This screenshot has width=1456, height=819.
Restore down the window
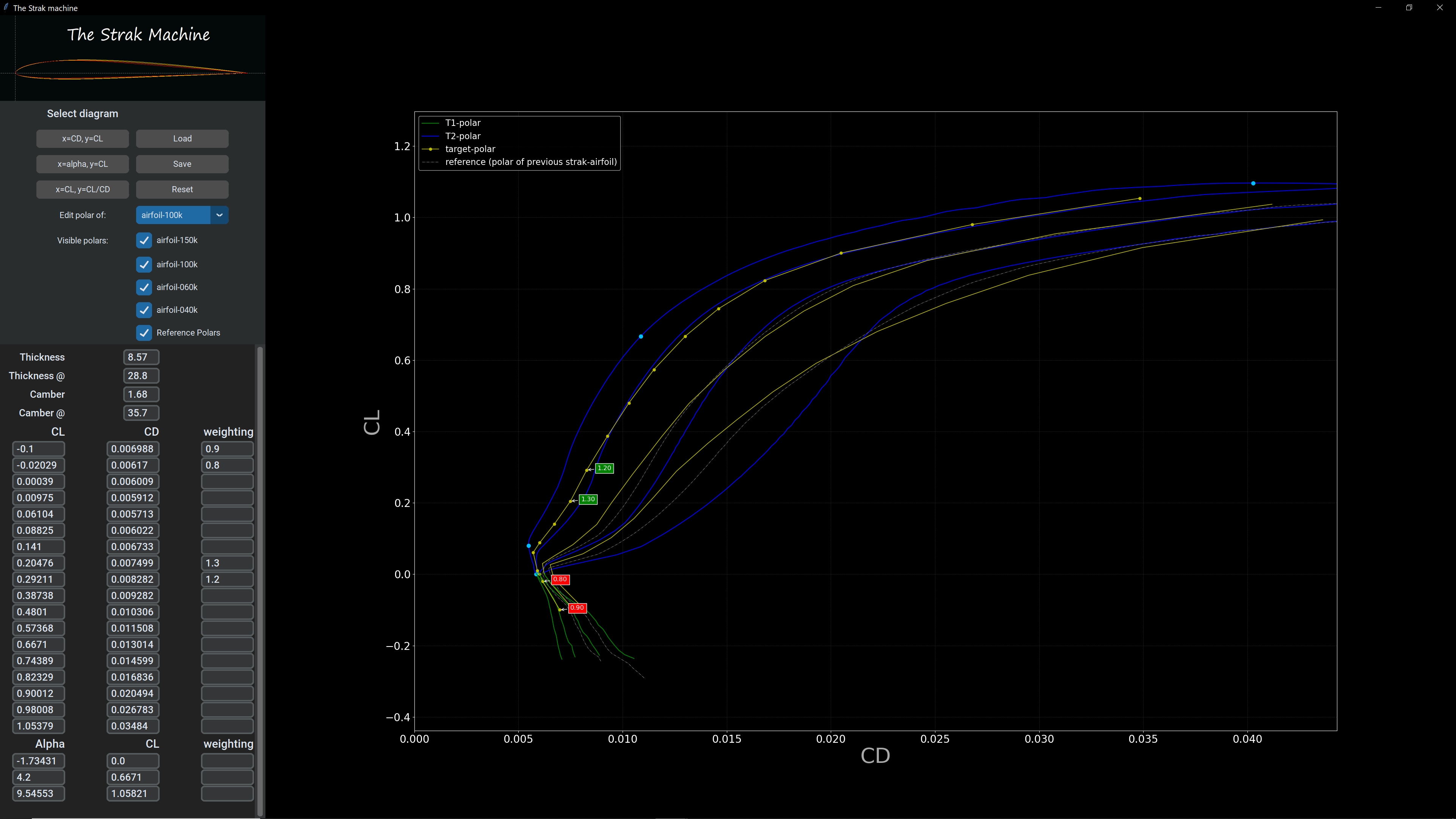click(1409, 7)
